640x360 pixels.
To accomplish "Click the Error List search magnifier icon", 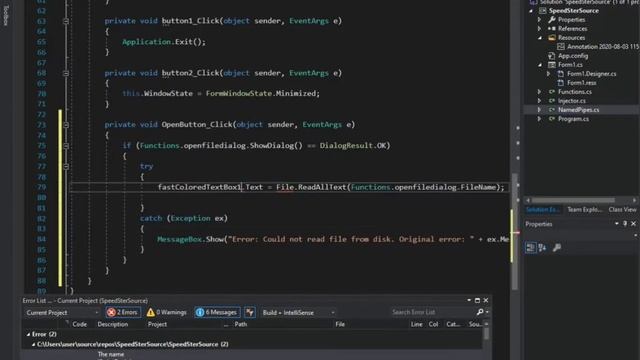I will point(480,312).
